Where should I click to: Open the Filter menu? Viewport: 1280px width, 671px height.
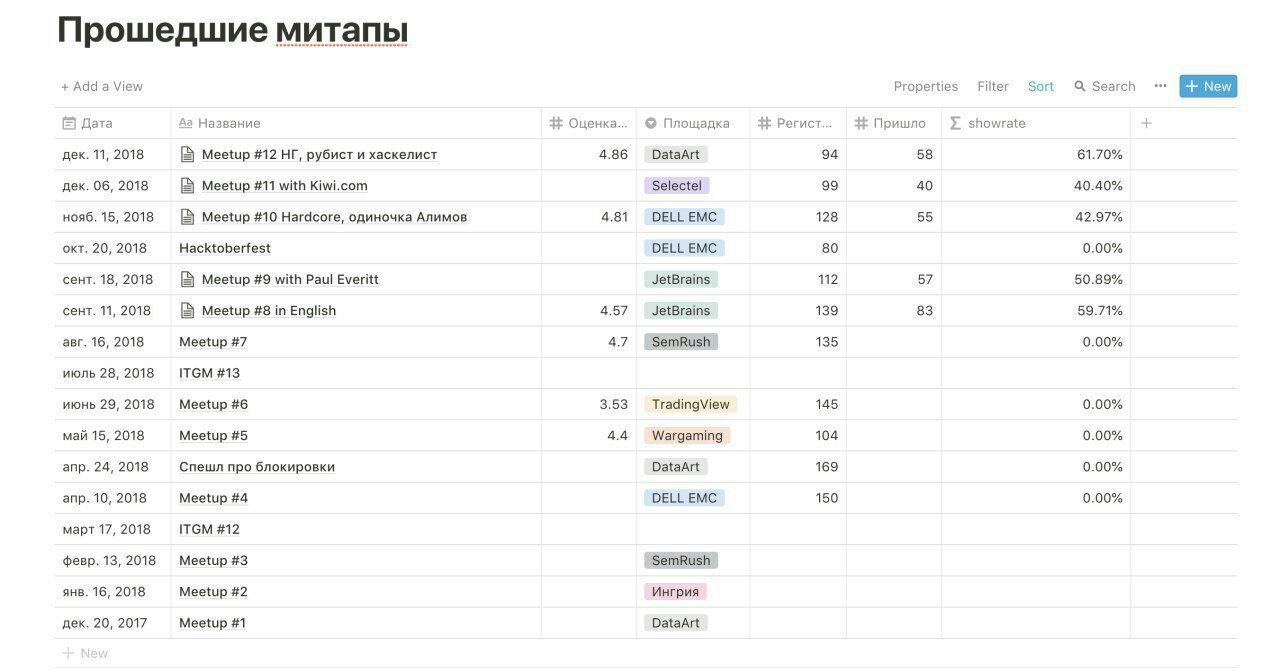(x=993, y=86)
